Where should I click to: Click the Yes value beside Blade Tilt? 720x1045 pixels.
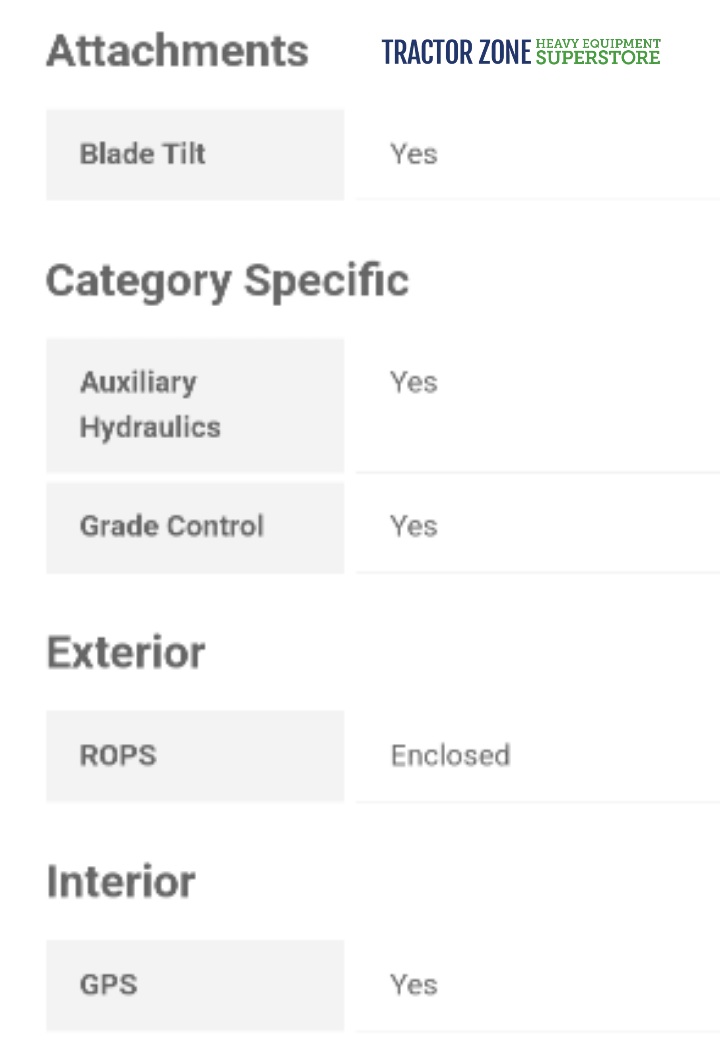click(414, 155)
